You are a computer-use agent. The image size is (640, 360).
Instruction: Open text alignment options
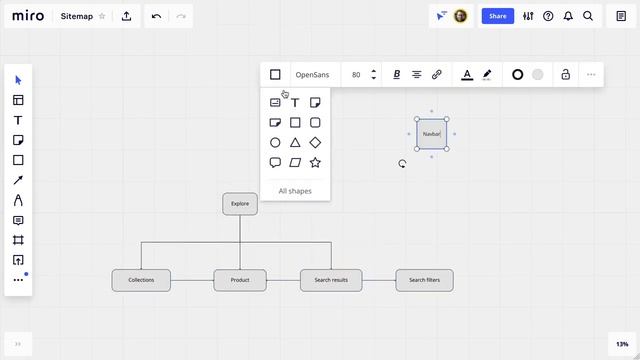[416, 74]
